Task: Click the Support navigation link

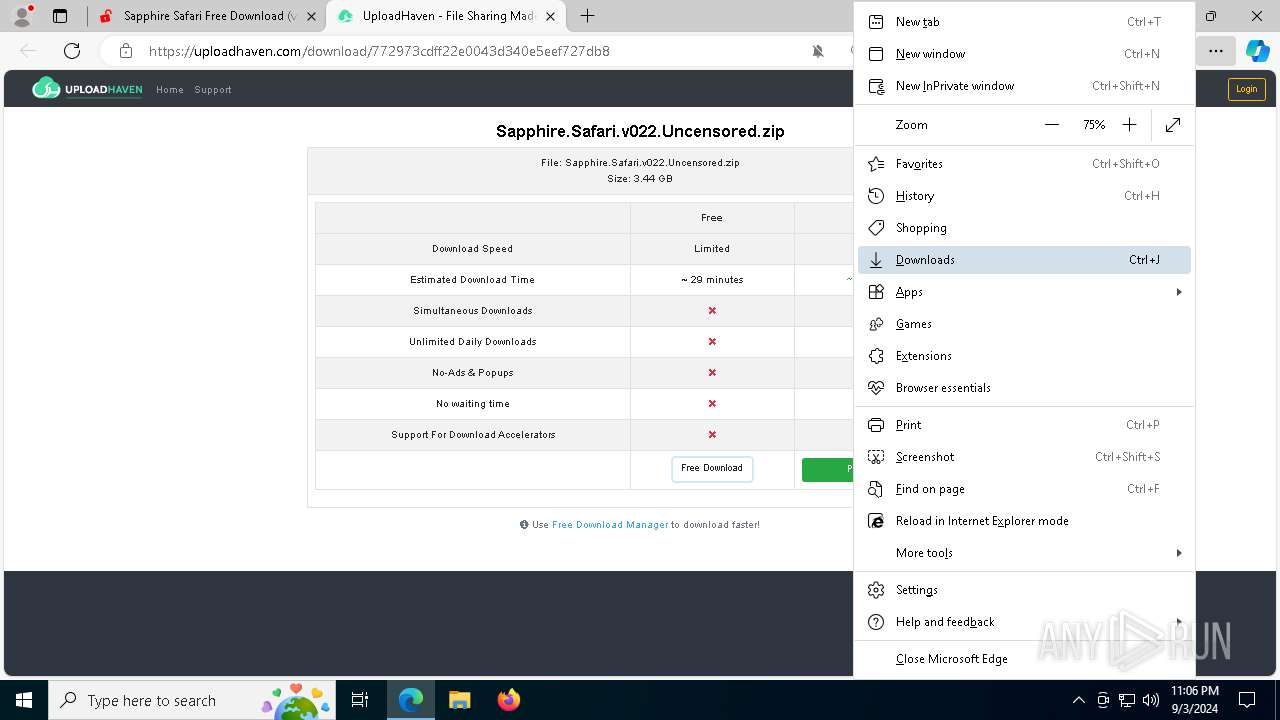Action: (213, 90)
